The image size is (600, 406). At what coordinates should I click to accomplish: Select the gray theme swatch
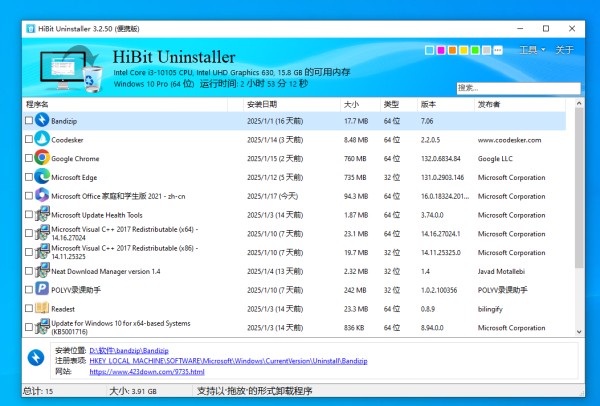tap(486, 50)
